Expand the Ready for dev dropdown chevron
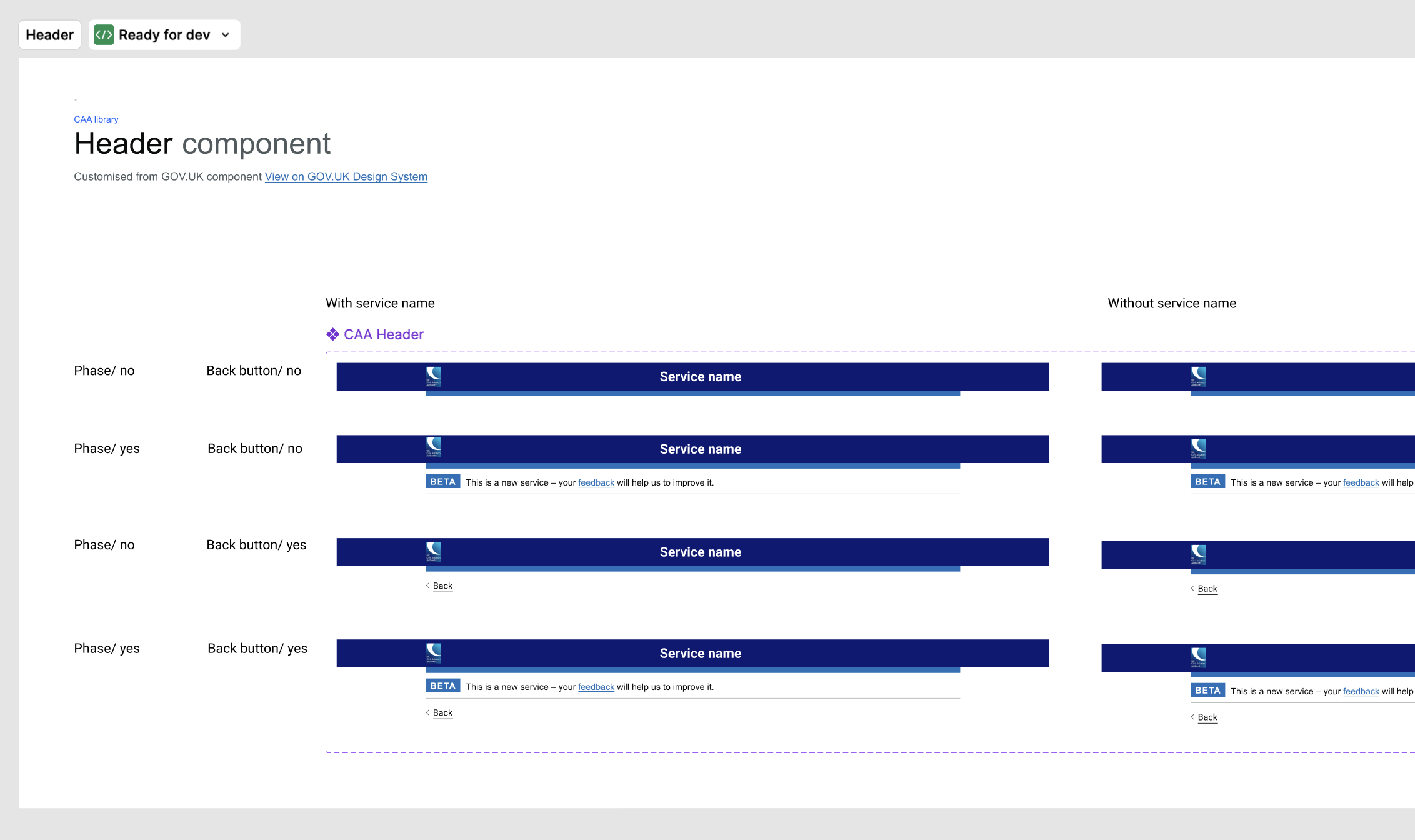 click(x=226, y=35)
